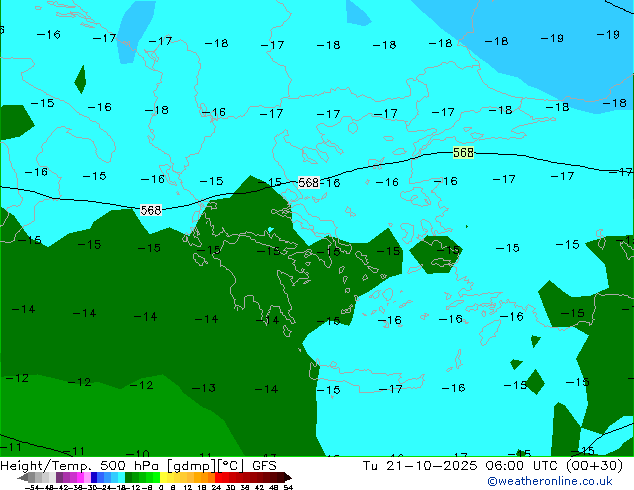The image size is (634, 490).
Task: Click the 568 label on the western contour
Action: pyautogui.click(x=151, y=210)
